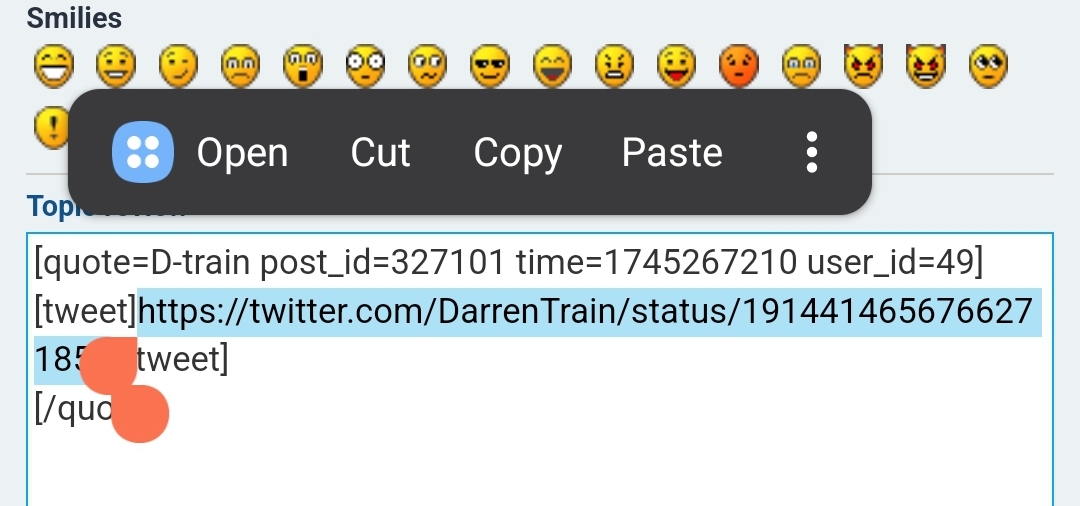Insert the cool sunglasses smiley
Image resolution: width=1080 pixels, height=506 pixels.
tap(490, 67)
